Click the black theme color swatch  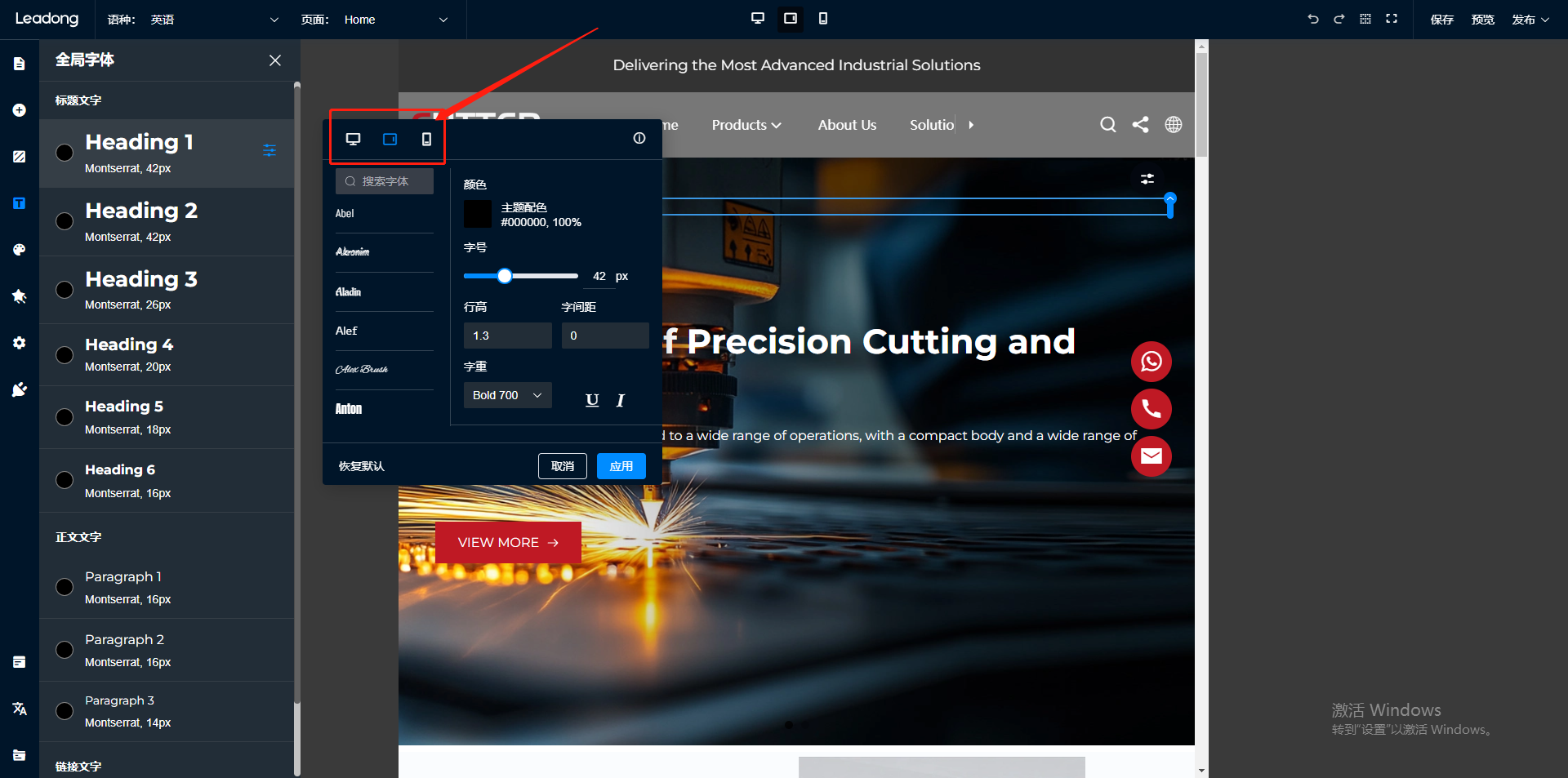[478, 215]
